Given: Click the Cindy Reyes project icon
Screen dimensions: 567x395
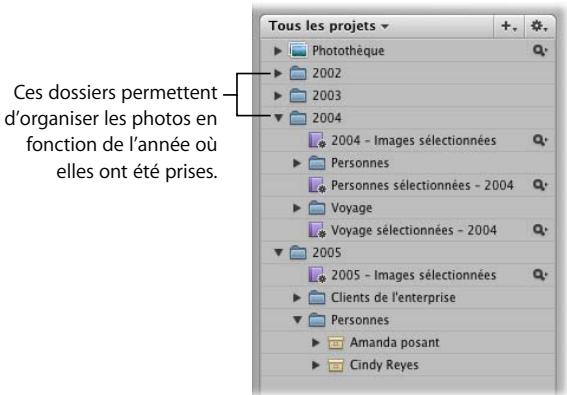Looking at the screenshot, I should pos(336,365).
